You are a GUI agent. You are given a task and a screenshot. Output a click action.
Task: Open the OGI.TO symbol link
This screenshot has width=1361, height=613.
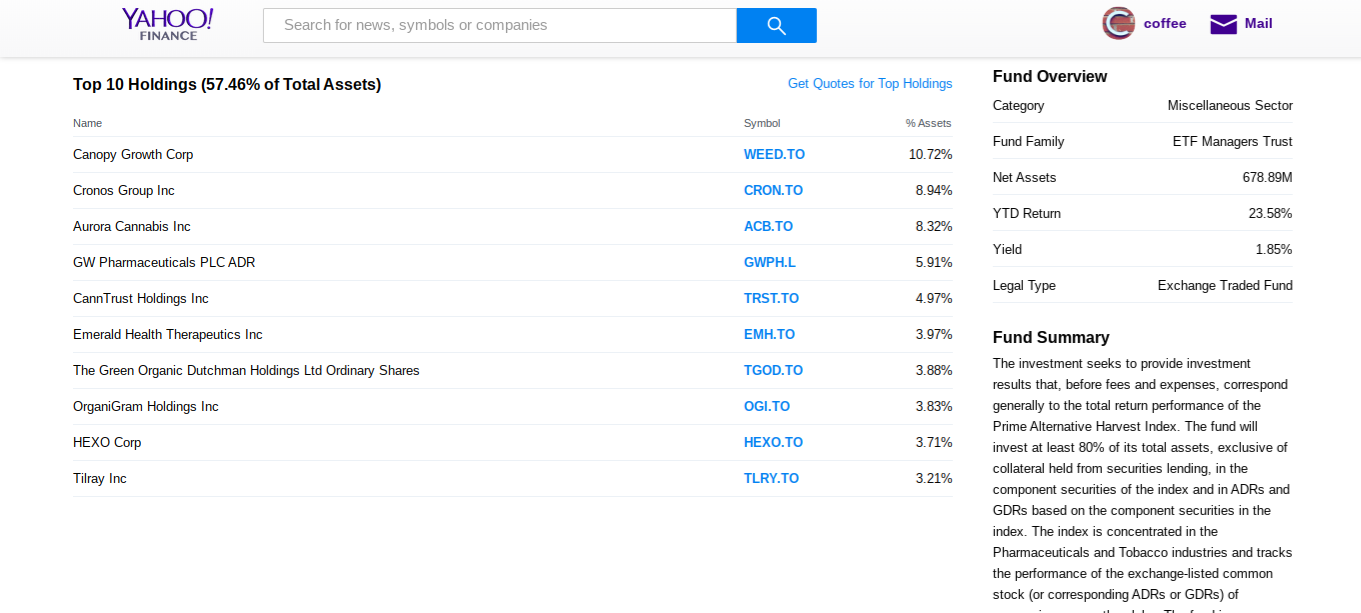tap(767, 407)
